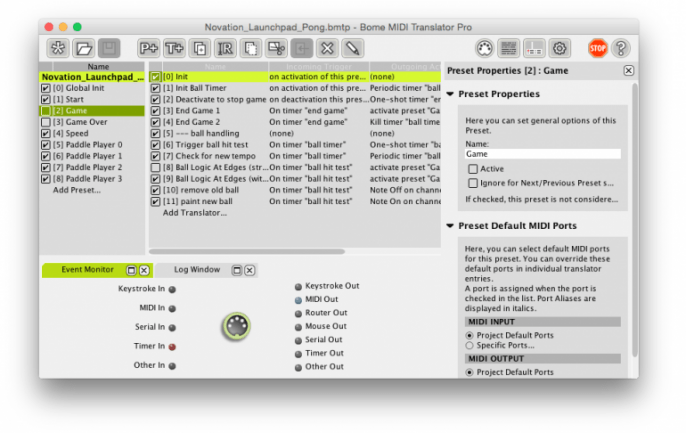The width and height of the screenshot is (686, 433).
Task: Open the project file with folder icon
Action: (83, 48)
